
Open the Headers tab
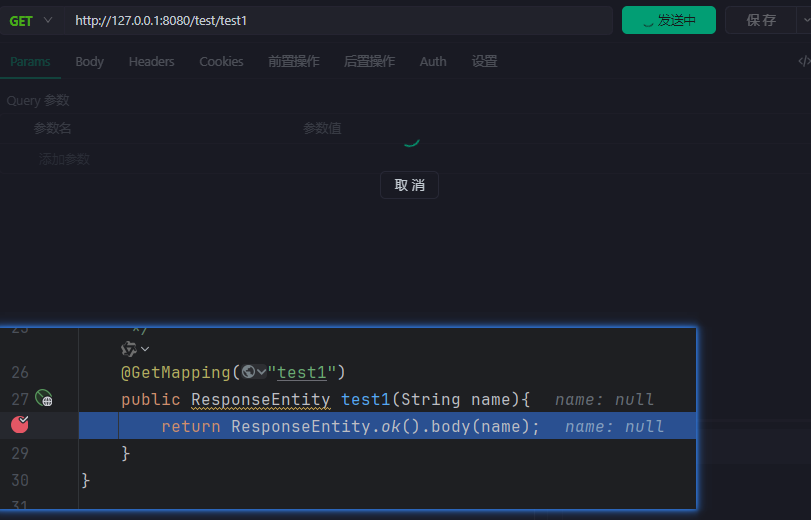pos(151,61)
